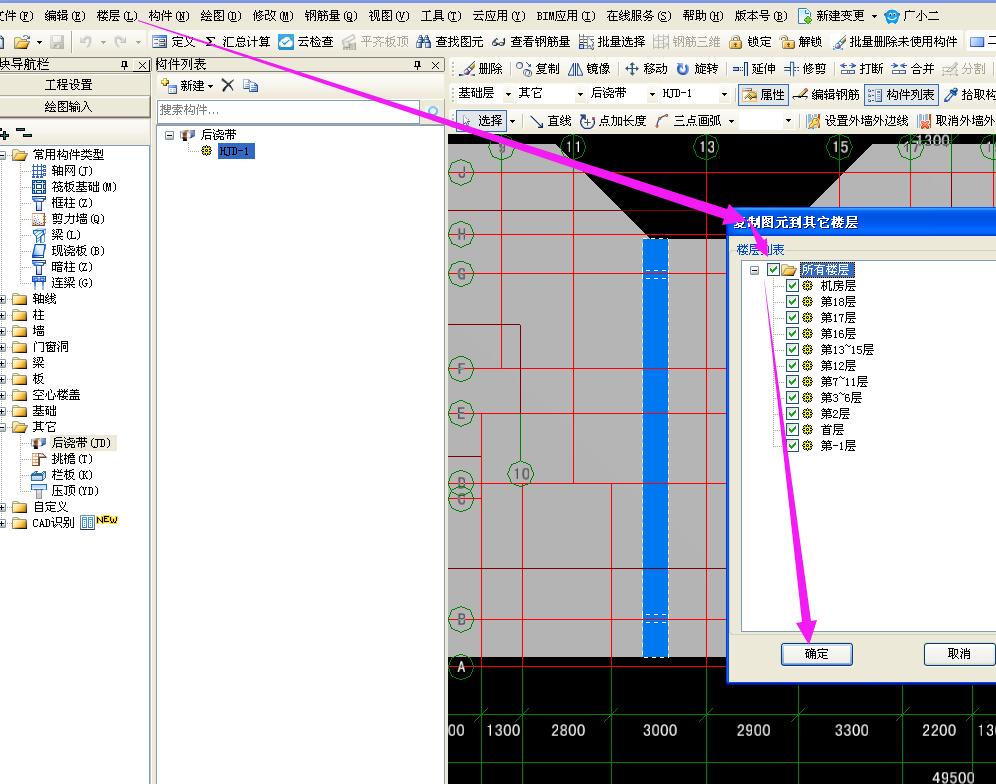
Task: Uncheck the 第13~15层 checkbox
Action: tap(792, 349)
